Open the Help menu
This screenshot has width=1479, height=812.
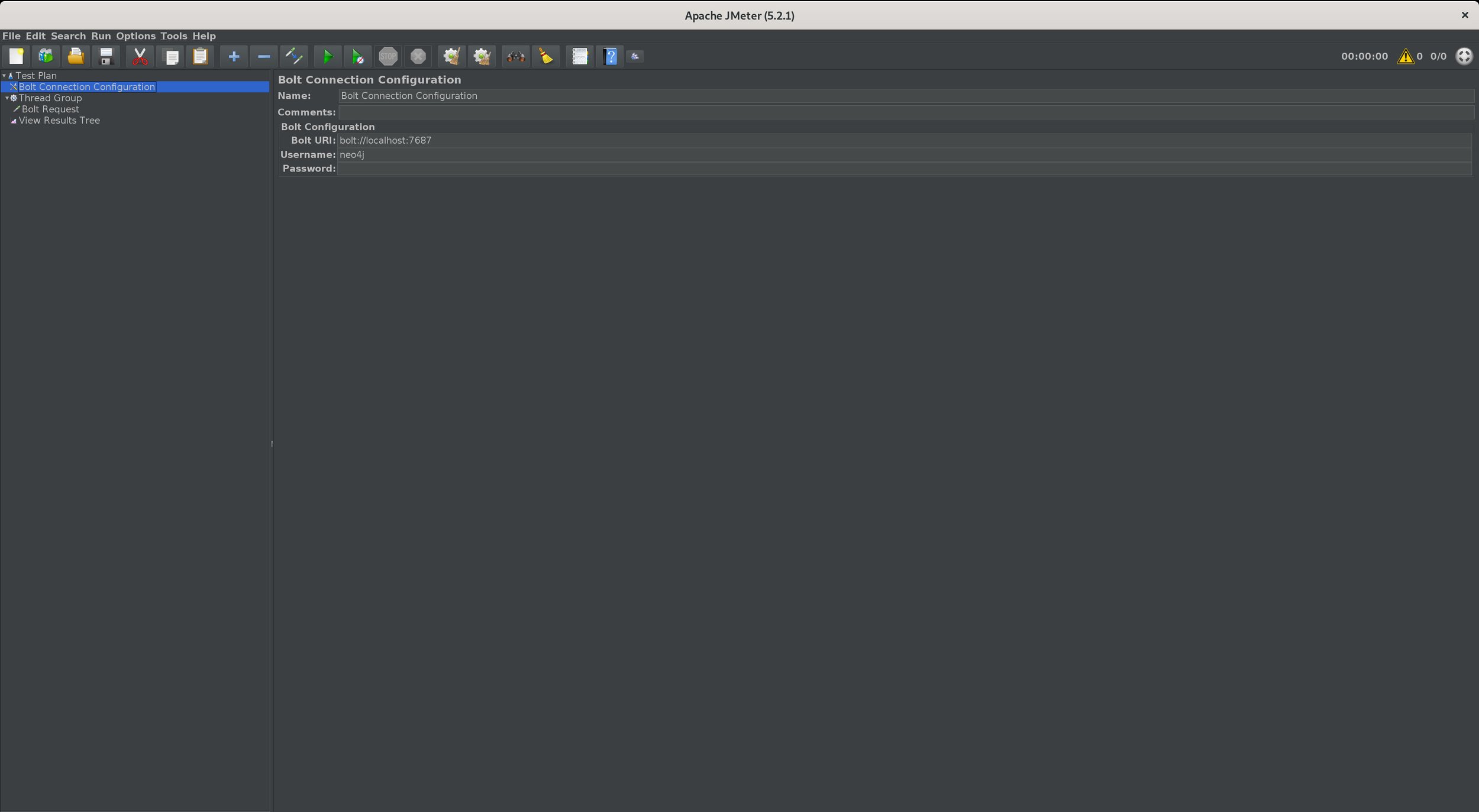pos(204,36)
